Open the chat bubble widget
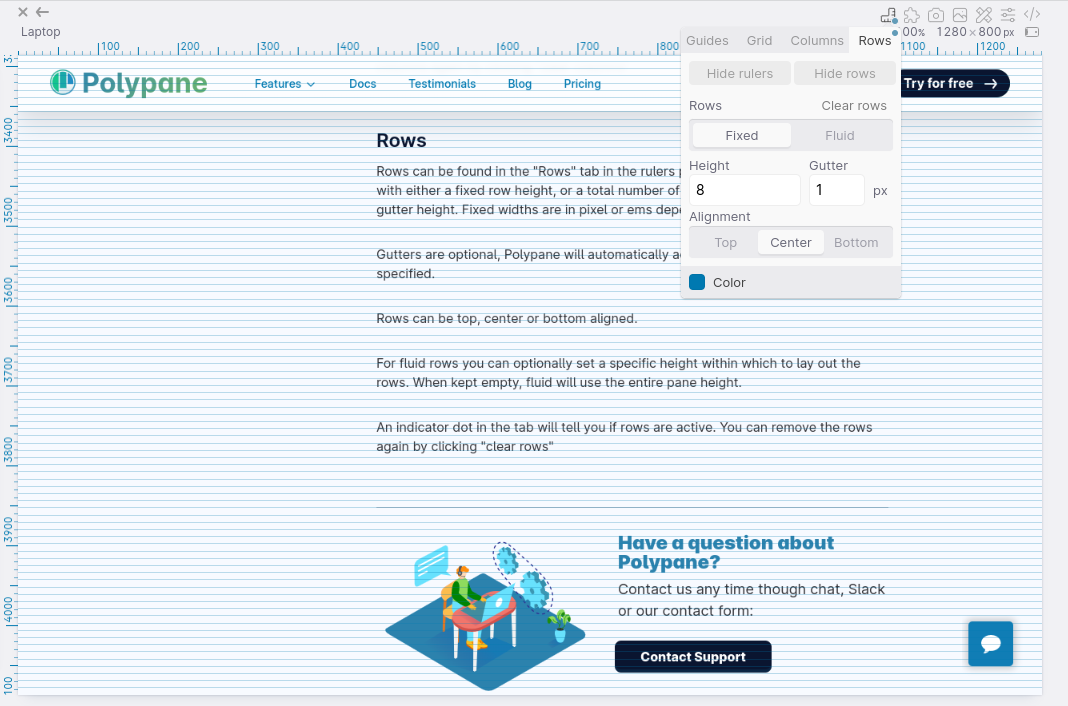 pyautogui.click(x=990, y=643)
